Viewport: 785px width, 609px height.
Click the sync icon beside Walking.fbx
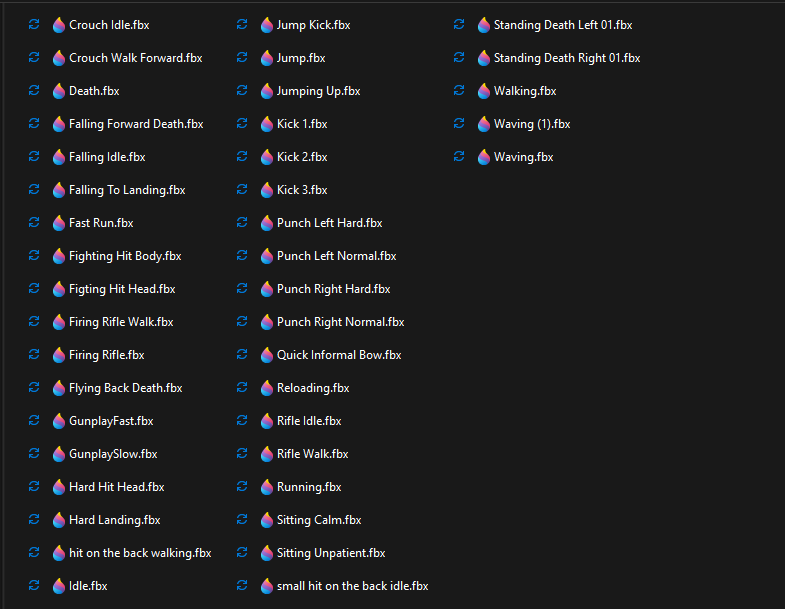pos(459,91)
